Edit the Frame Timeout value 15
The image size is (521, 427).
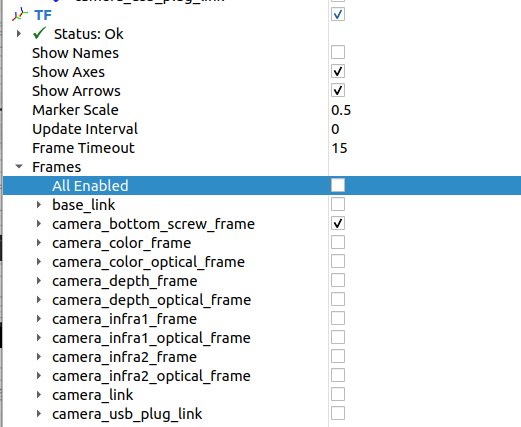339,148
